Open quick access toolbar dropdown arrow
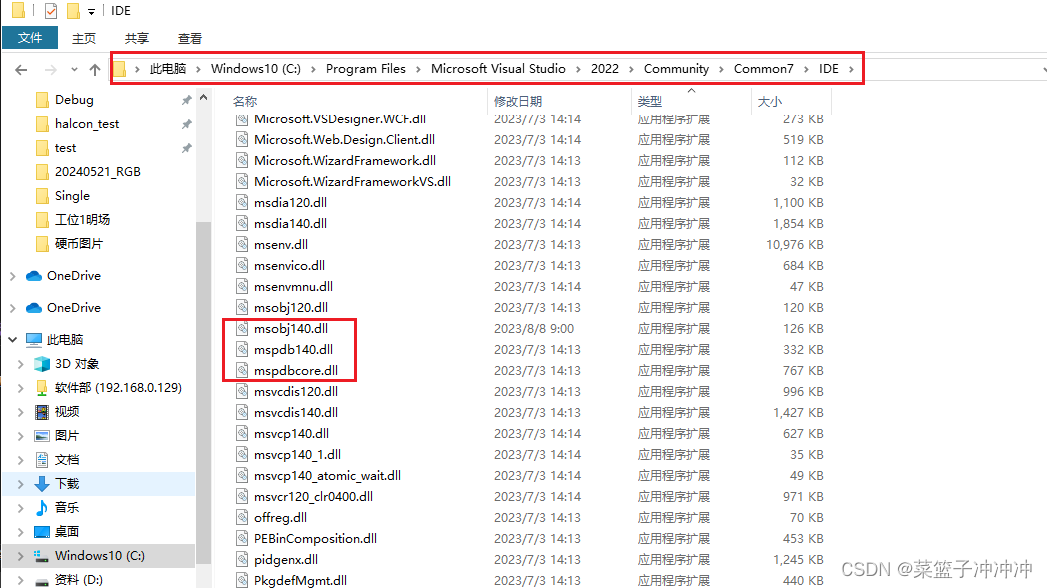The image size is (1047, 588). coord(91,11)
